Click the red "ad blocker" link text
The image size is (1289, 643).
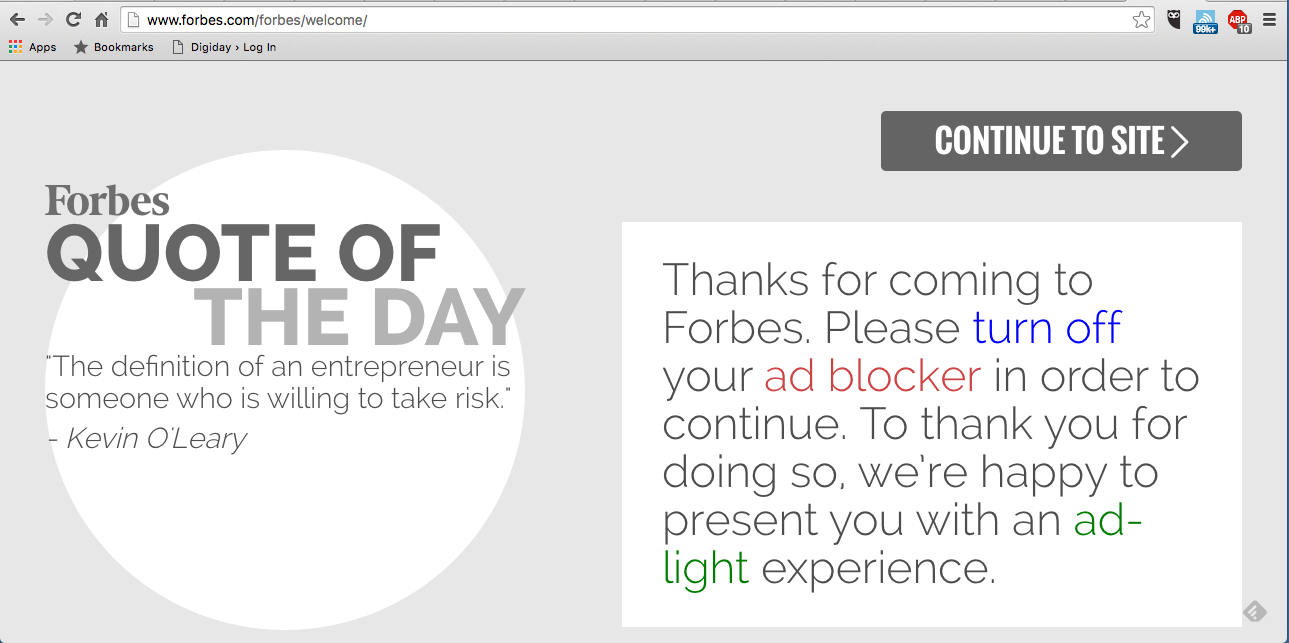point(872,376)
